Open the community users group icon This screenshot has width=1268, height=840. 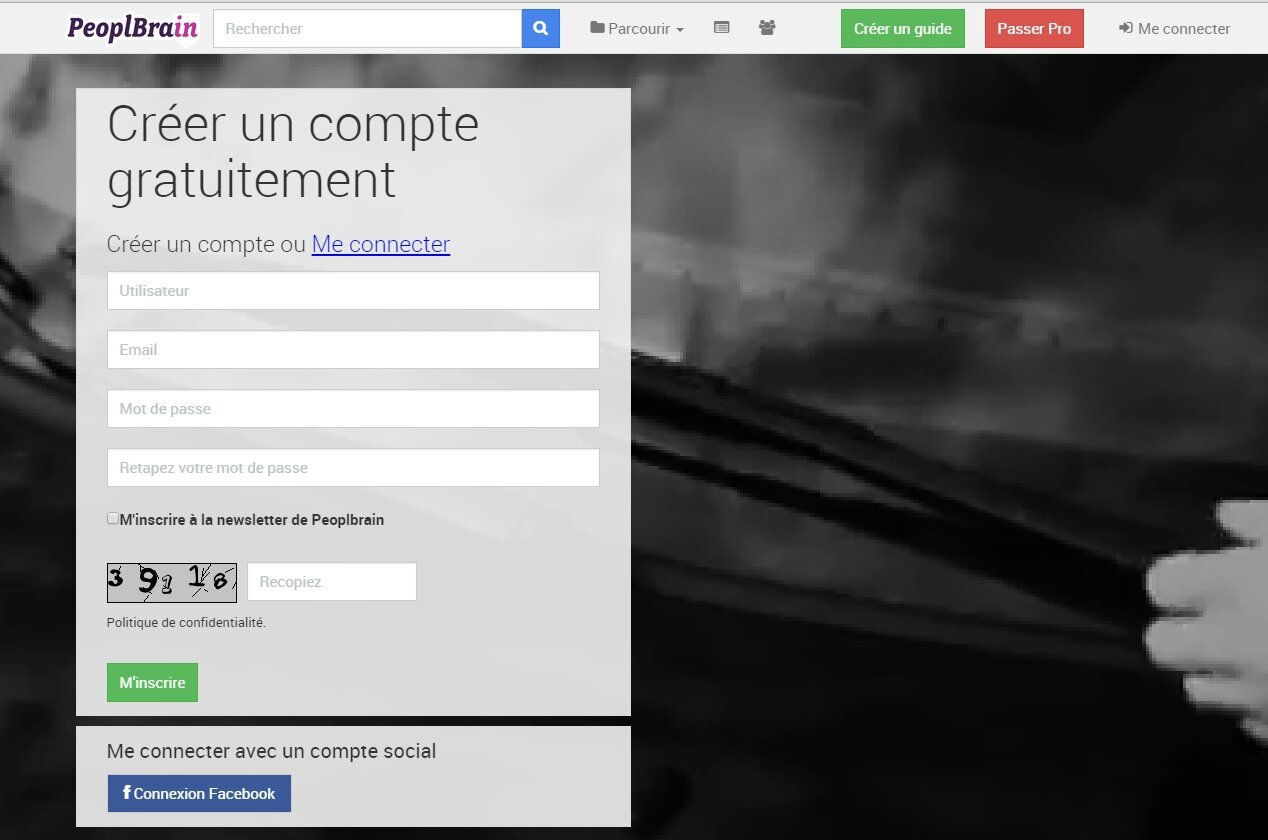tap(767, 28)
